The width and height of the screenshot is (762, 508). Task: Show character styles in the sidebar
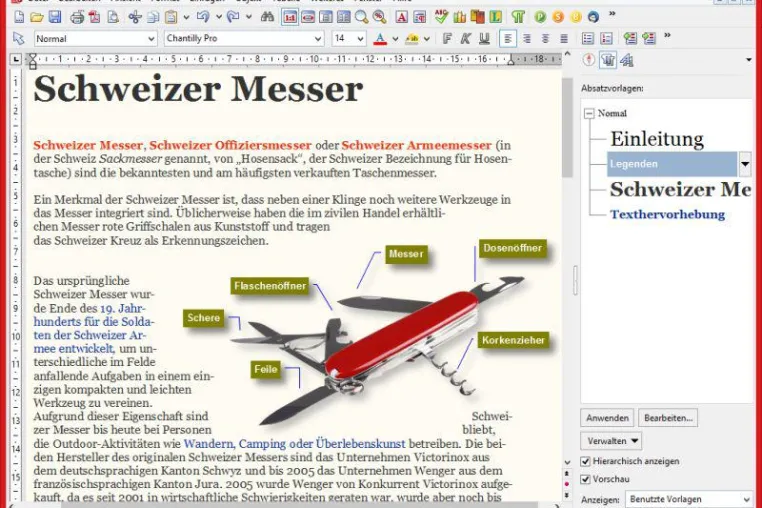pyautogui.click(x=626, y=60)
